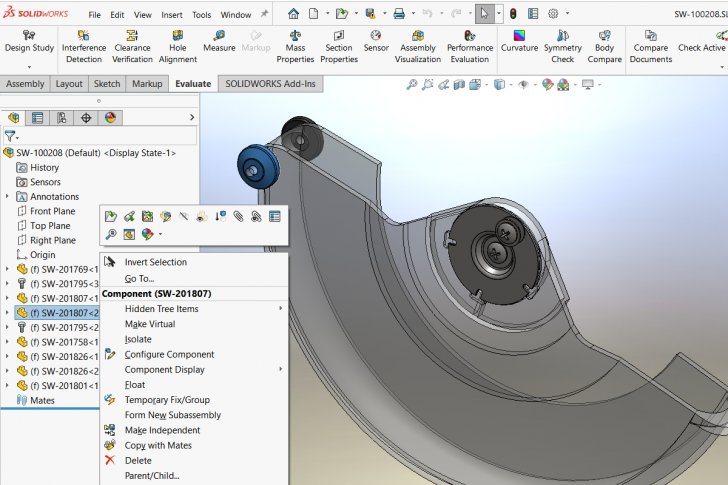Viewport: 728px width, 485px height.
Task: Open File Properties icon in title toolbar
Action: click(x=533, y=14)
